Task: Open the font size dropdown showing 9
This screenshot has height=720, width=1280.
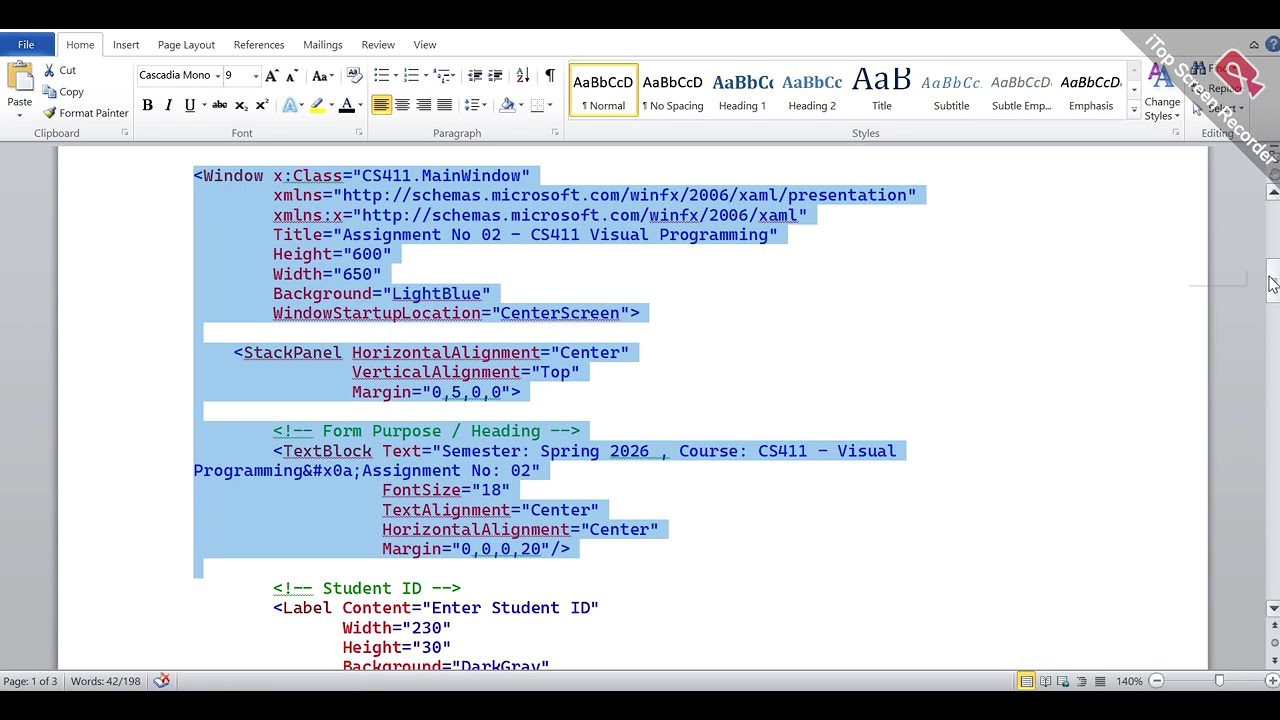Action: (255, 76)
